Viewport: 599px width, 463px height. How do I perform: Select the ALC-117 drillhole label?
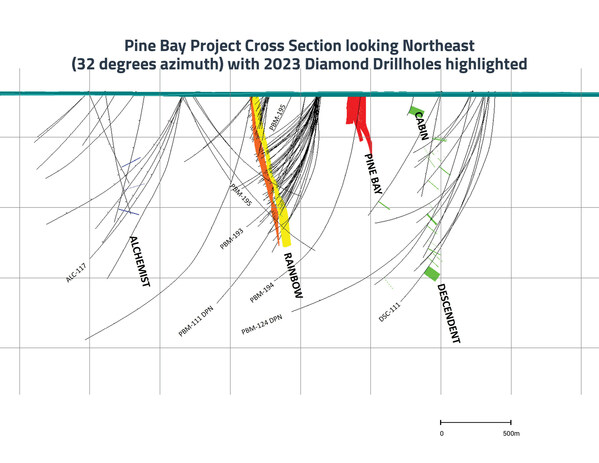[x=76, y=273]
